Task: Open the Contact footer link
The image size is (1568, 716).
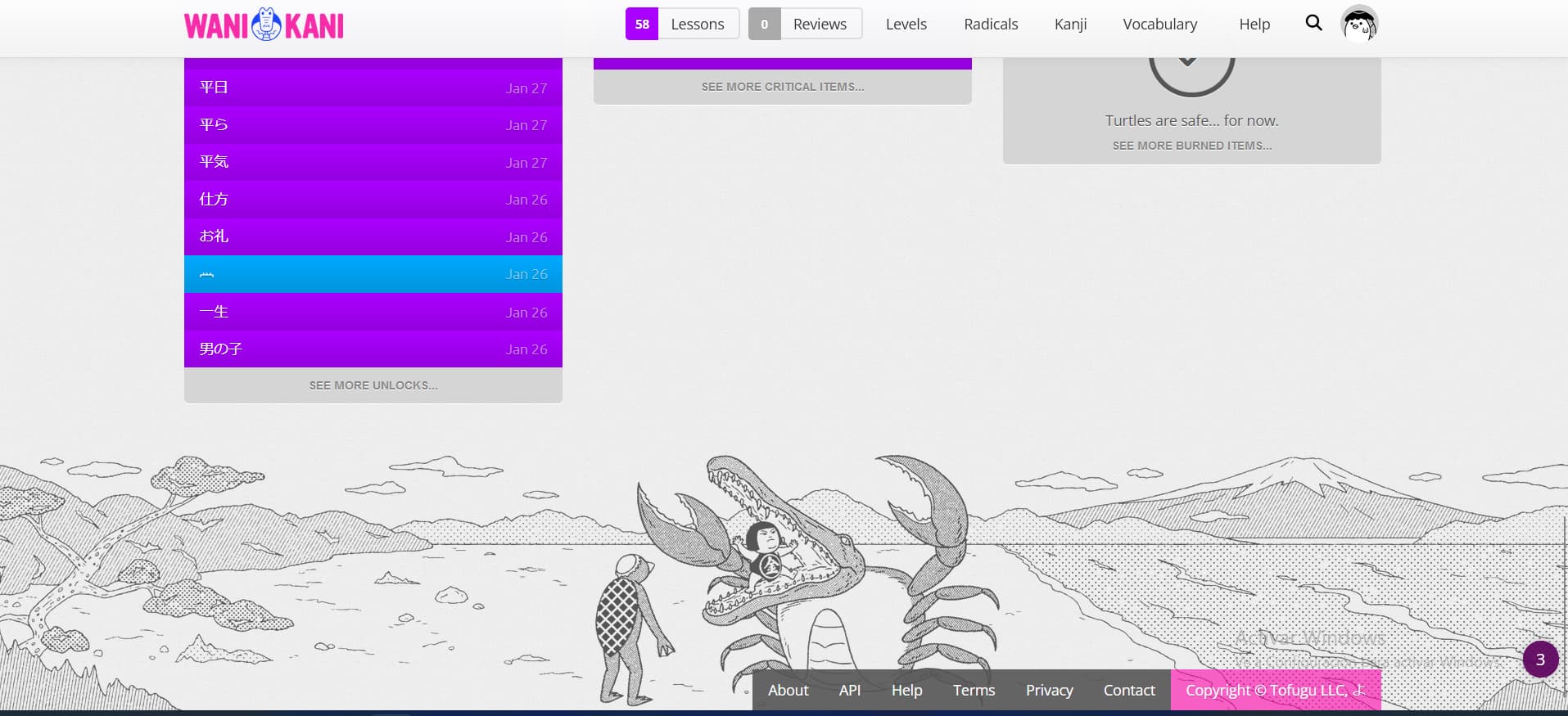Action: tap(1129, 690)
